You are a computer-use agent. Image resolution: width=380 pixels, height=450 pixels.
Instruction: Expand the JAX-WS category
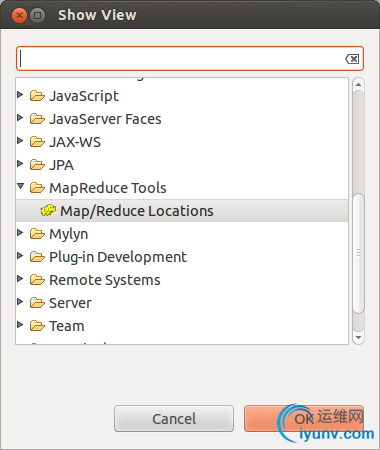20,141
